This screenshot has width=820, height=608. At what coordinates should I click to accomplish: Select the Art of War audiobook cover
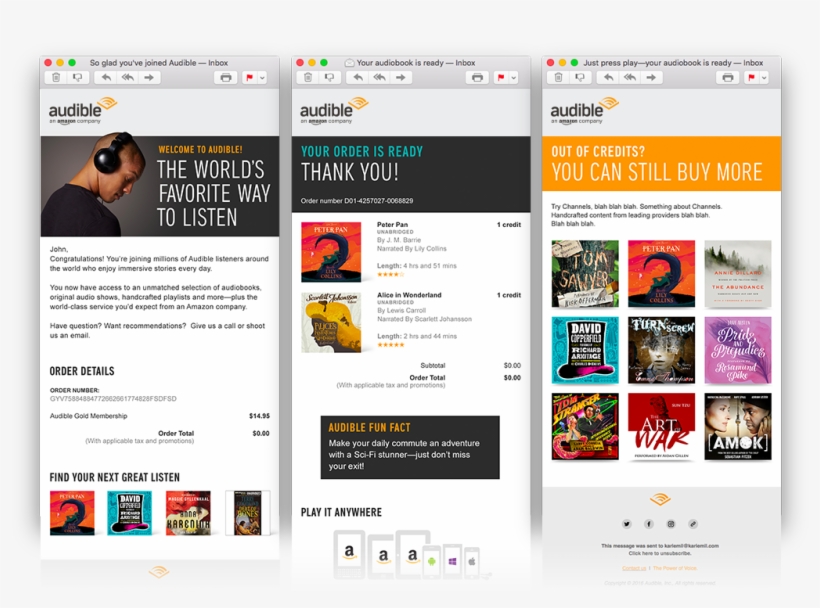pyautogui.click(x=662, y=427)
